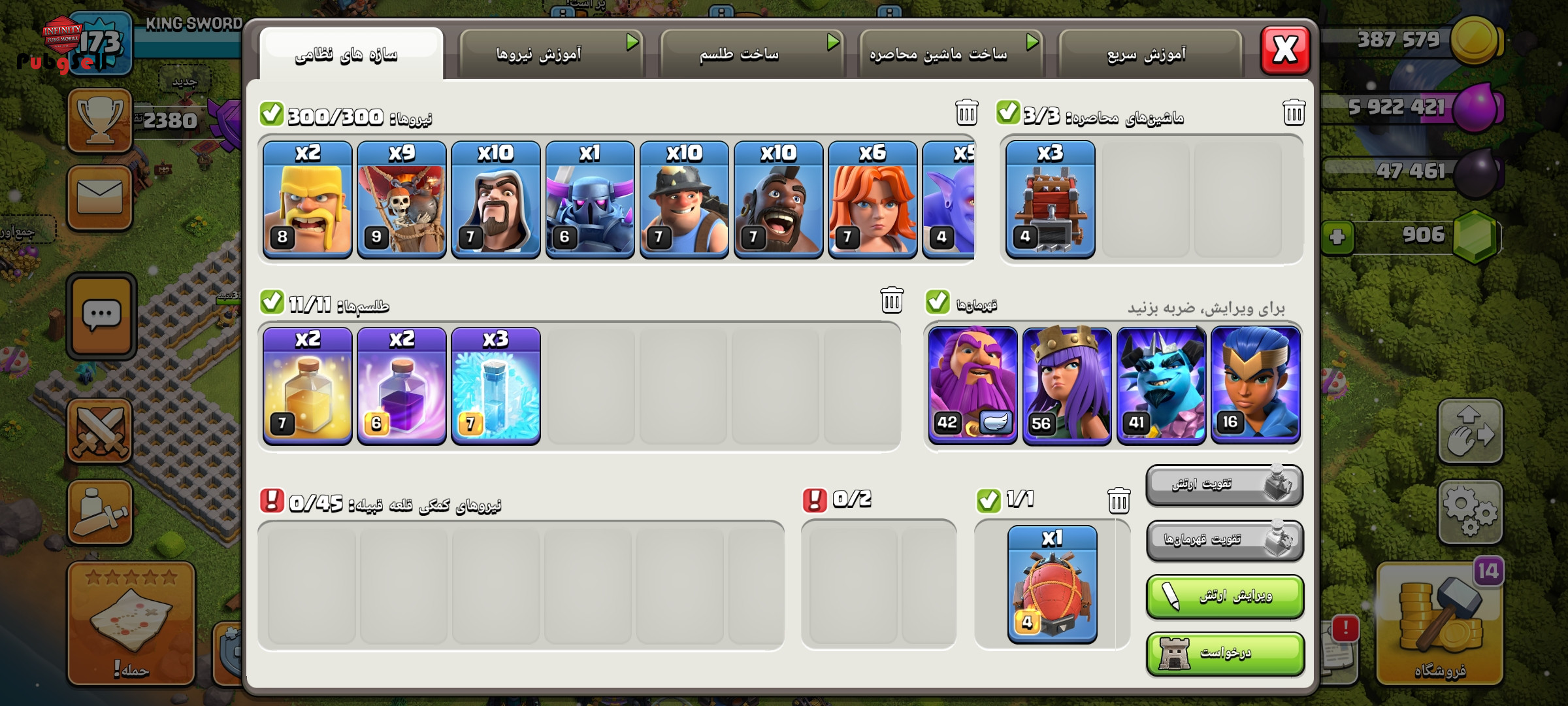Select the Archer Queen hero portrait

pos(1067,386)
